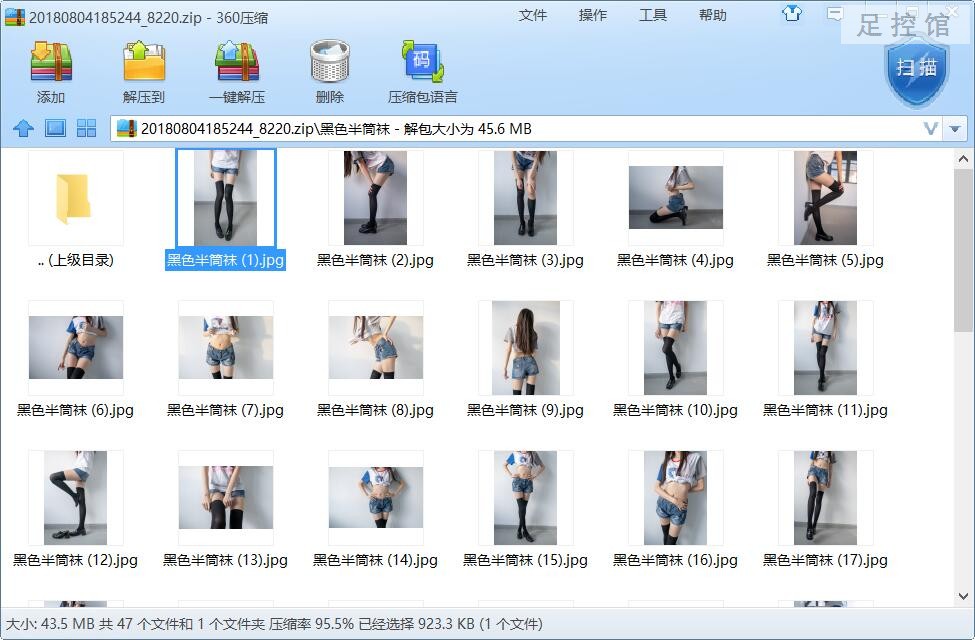Select the thumbnail 黑色半筒袜 (3).jpg
975x640 pixels.
(525, 199)
